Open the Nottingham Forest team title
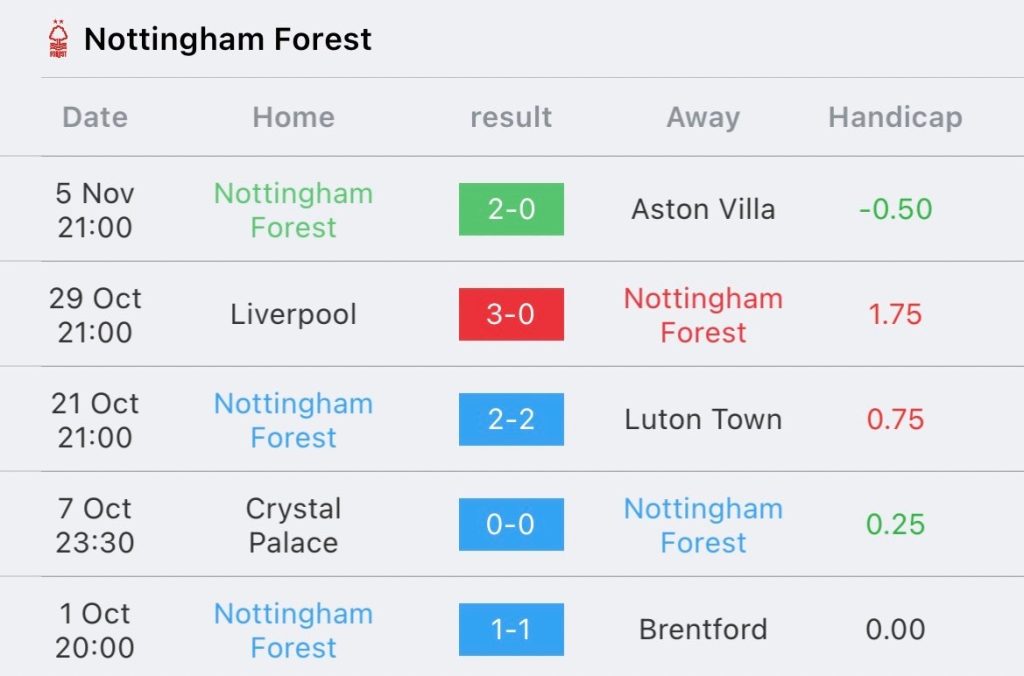Image resolution: width=1024 pixels, height=676 pixels. coord(228,39)
